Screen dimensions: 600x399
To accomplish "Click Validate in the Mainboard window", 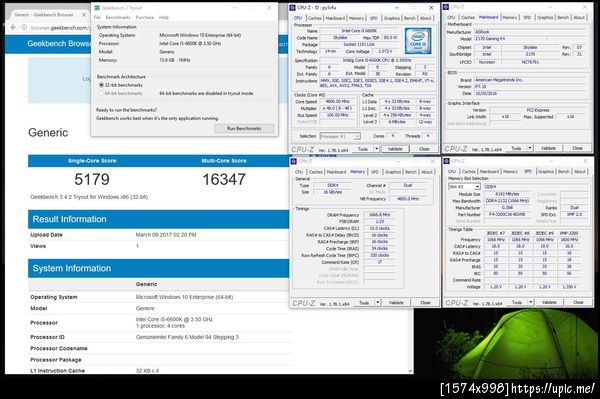I will [x=548, y=148].
